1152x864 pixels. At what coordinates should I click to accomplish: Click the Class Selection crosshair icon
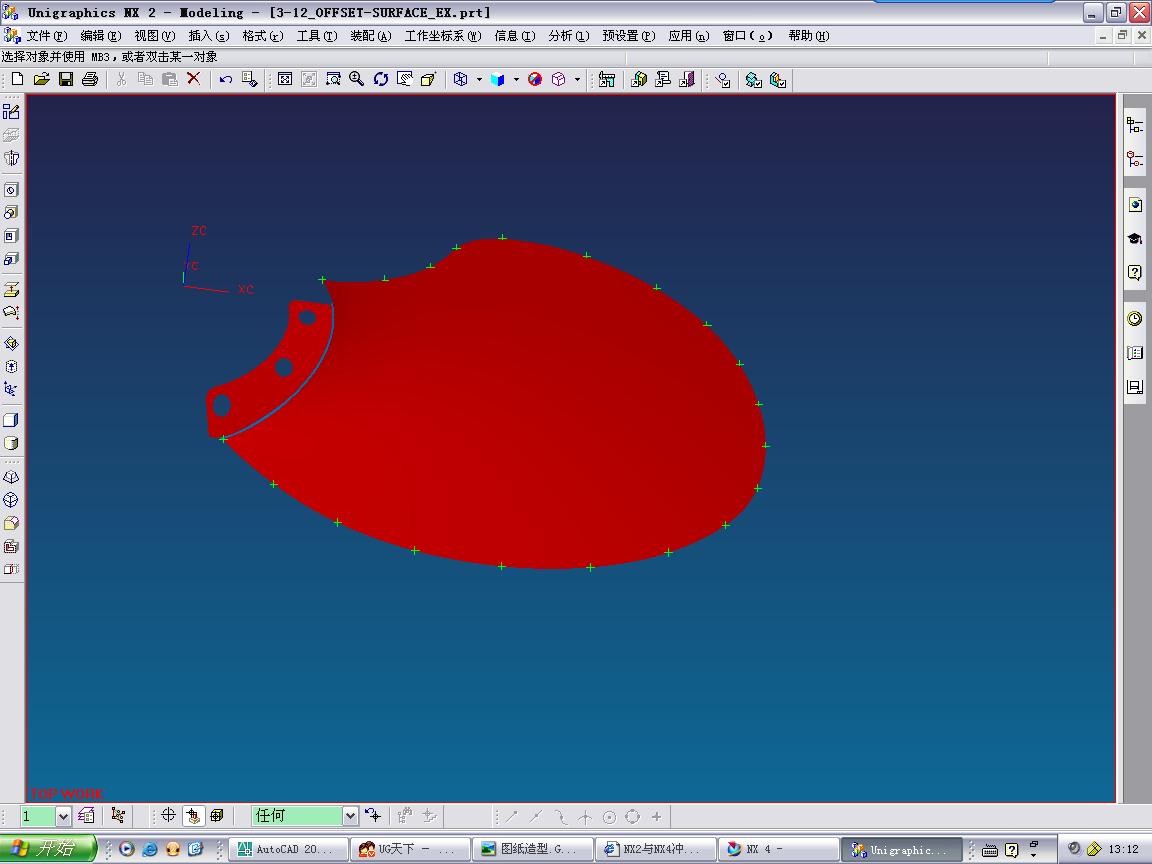(x=168, y=816)
